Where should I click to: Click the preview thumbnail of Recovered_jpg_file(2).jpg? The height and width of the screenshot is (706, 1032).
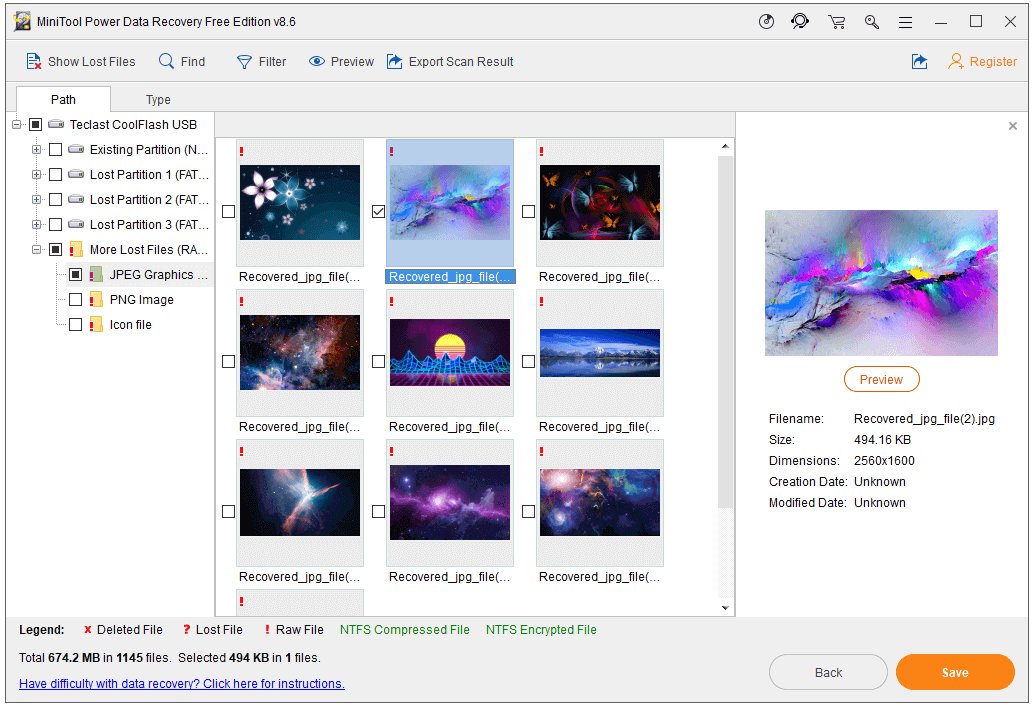pos(881,283)
